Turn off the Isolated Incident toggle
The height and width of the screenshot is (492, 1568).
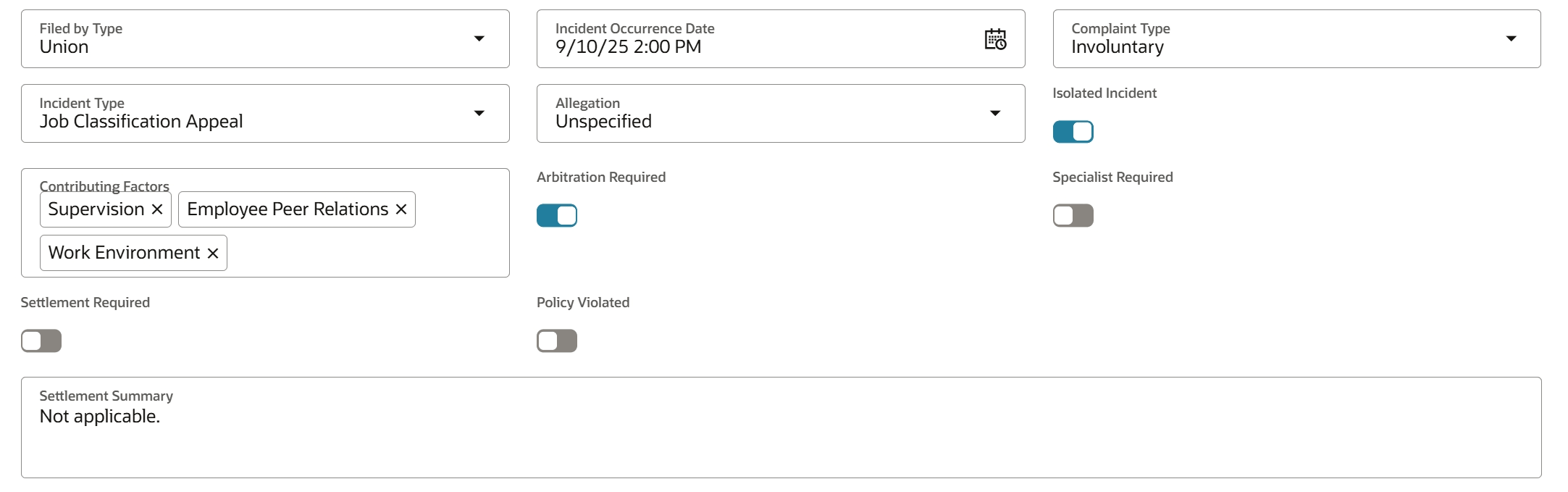point(1073,132)
